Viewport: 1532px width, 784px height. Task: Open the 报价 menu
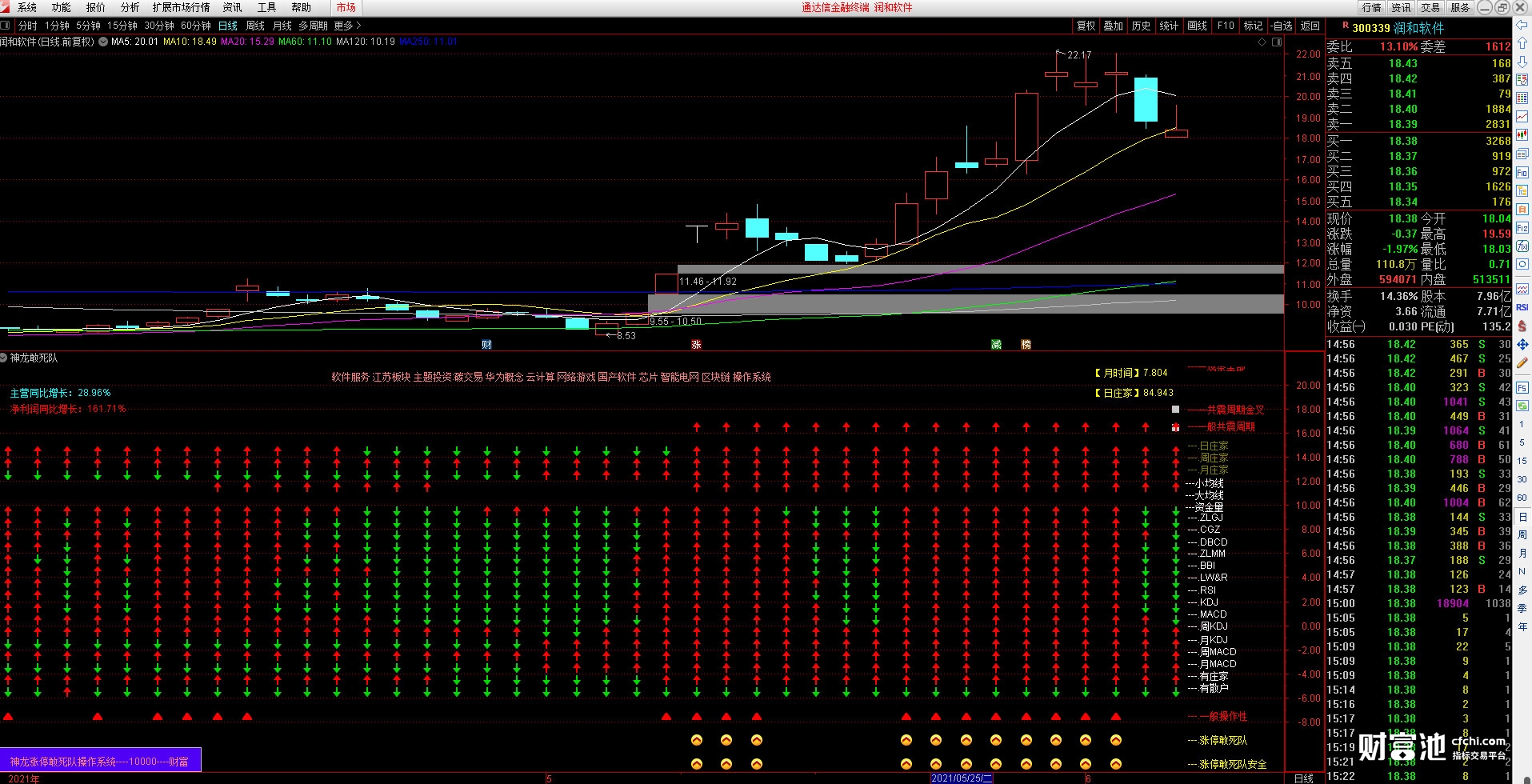coord(96,7)
